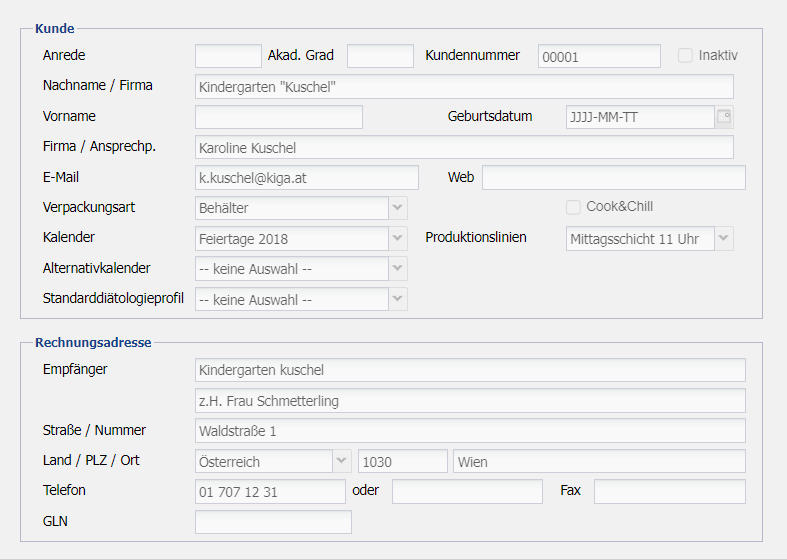Image resolution: width=787 pixels, height=560 pixels.
Task: Open the Geburtsdatum calendar picker icon
Action: point(724,117)
